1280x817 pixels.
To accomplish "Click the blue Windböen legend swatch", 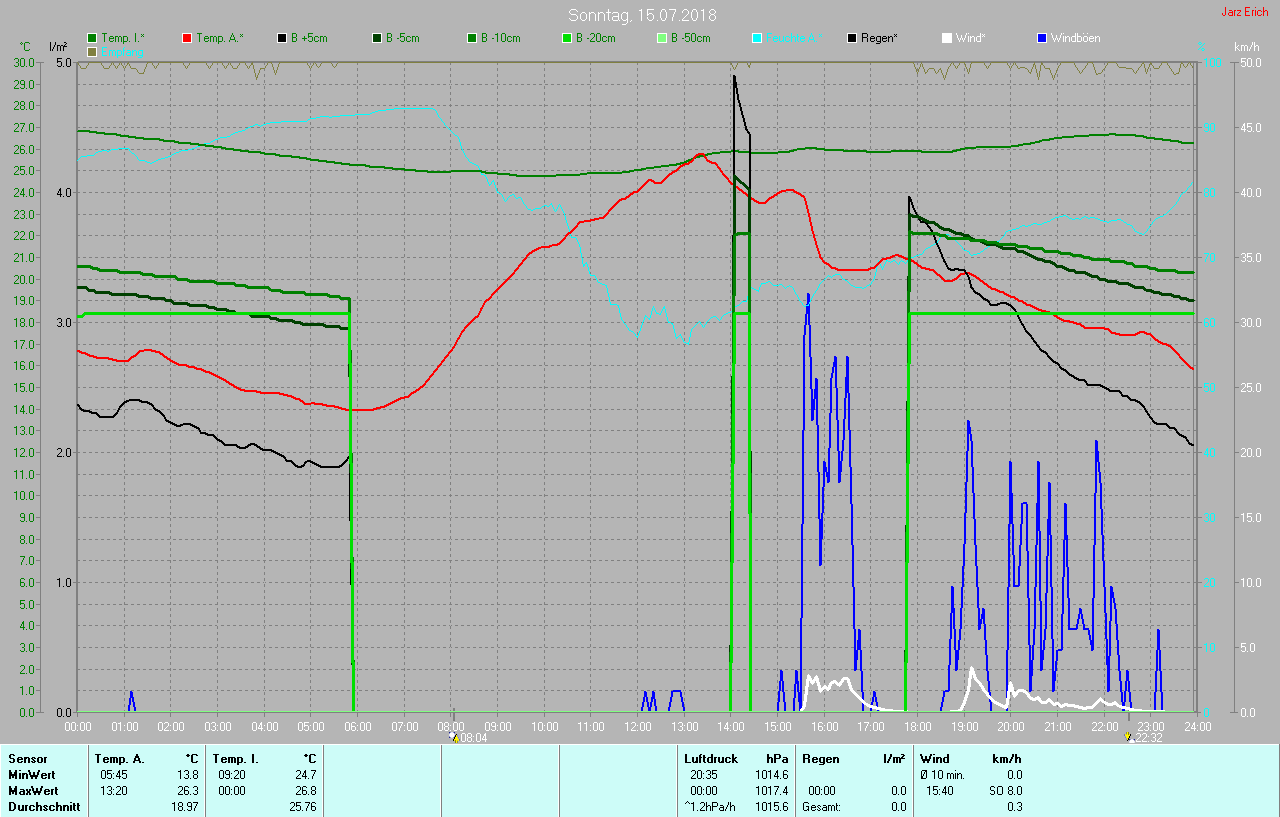I will tap(1042, 38).
